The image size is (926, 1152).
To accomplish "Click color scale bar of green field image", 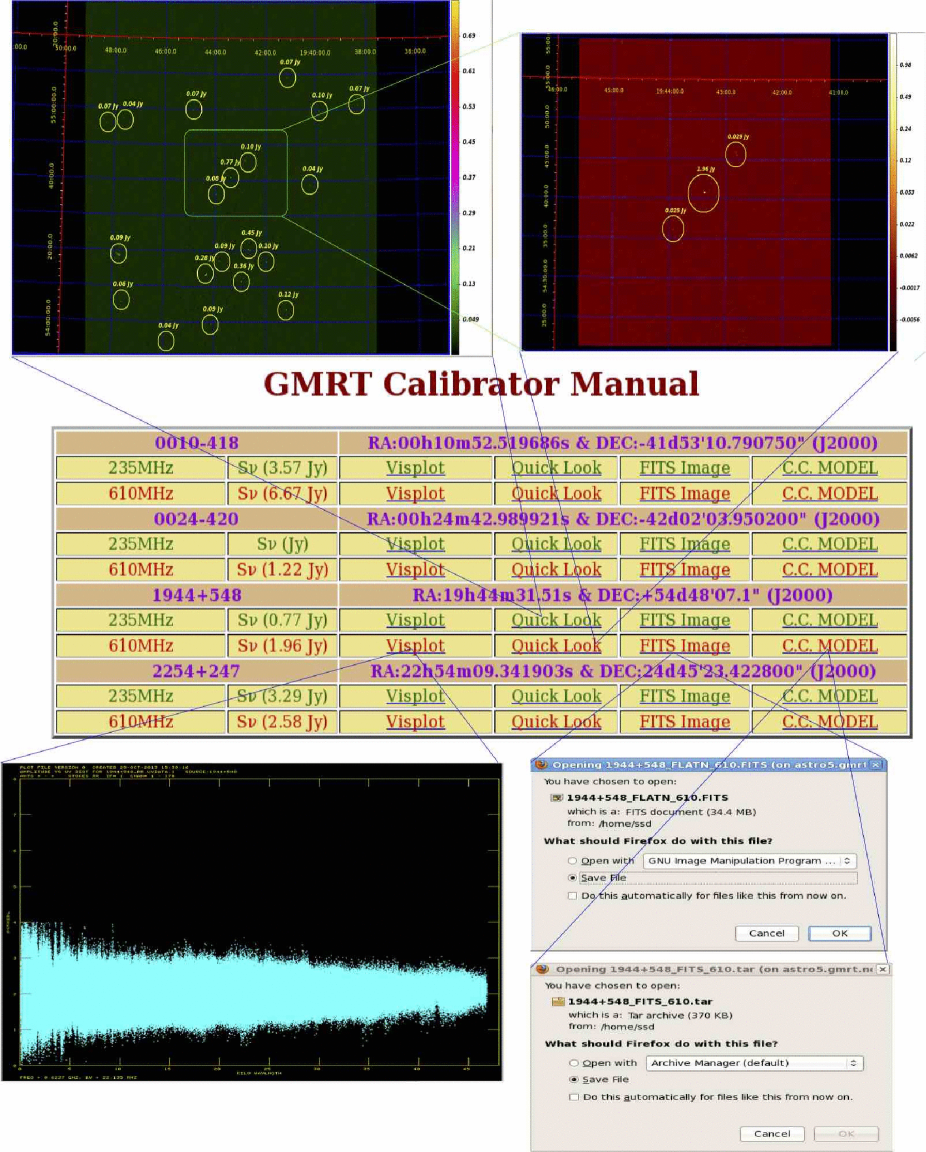I will [x=456, y=177].
